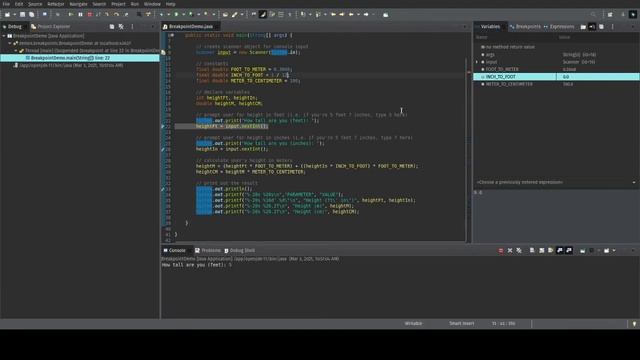This screenshot has height=360, width=640.
Task: Click the Step Return icon
Action: [126, 14]
